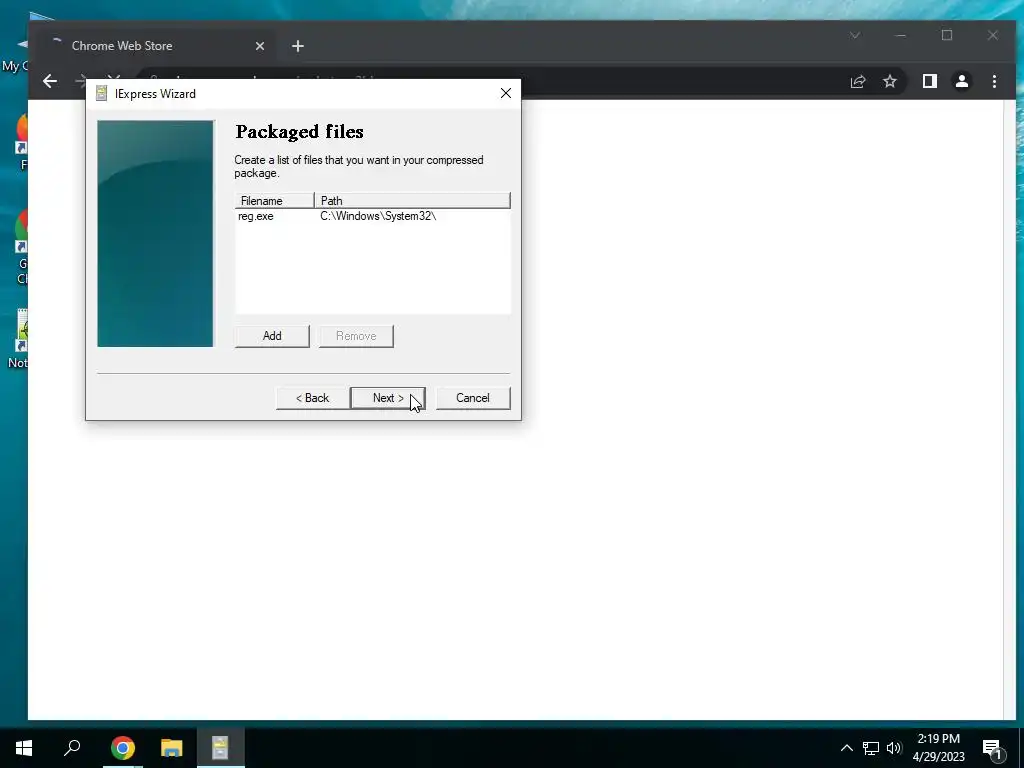Open network settings tray icon
Screen dimensions: 1024x768
(871, 748)
